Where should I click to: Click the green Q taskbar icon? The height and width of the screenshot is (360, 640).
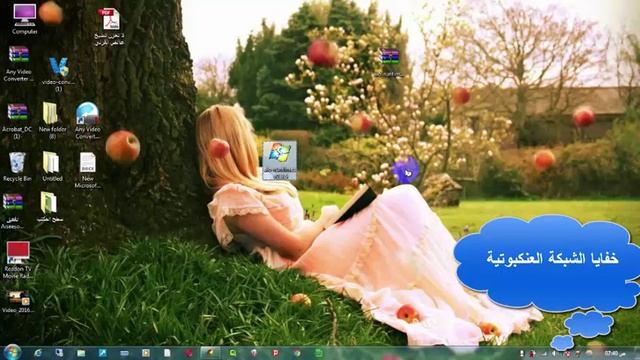click(232, 353)
